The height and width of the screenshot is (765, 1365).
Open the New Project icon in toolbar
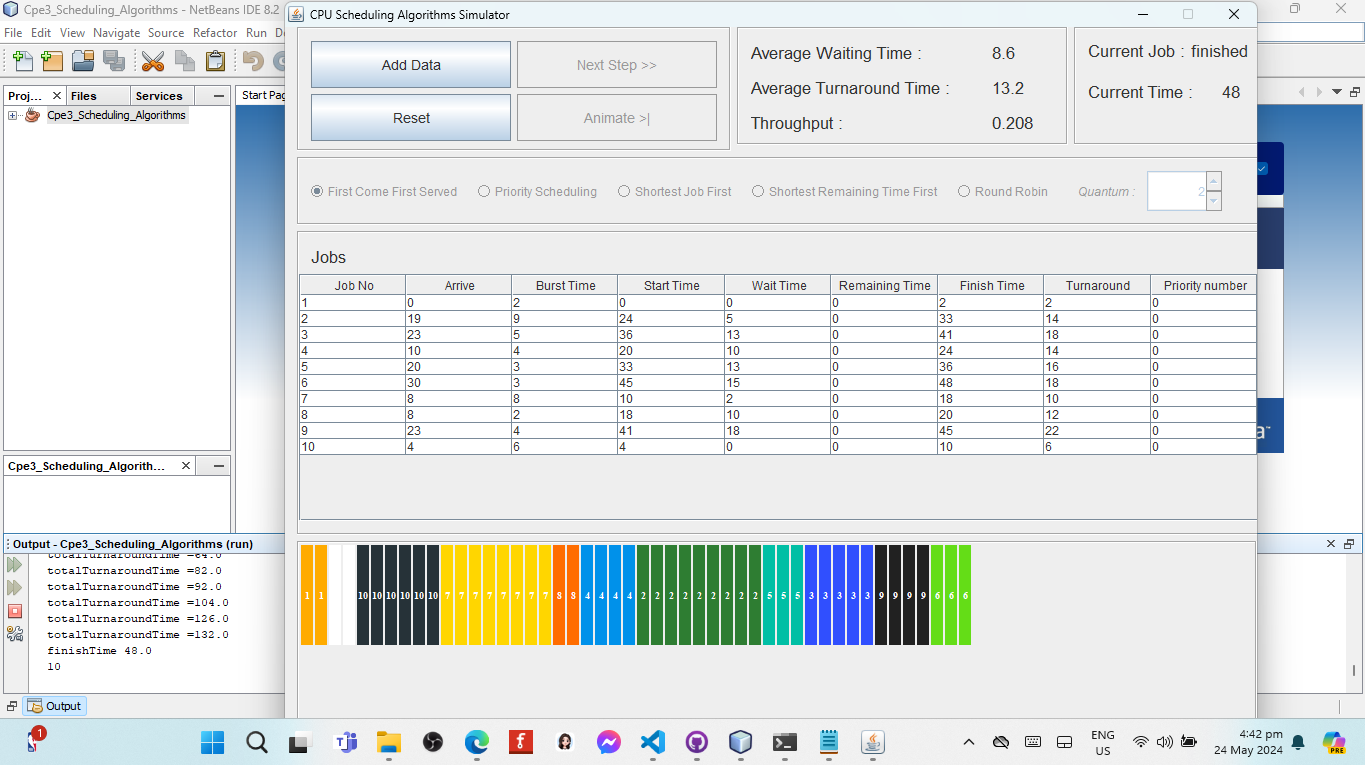pyautogui.click(x=51, y=61)
